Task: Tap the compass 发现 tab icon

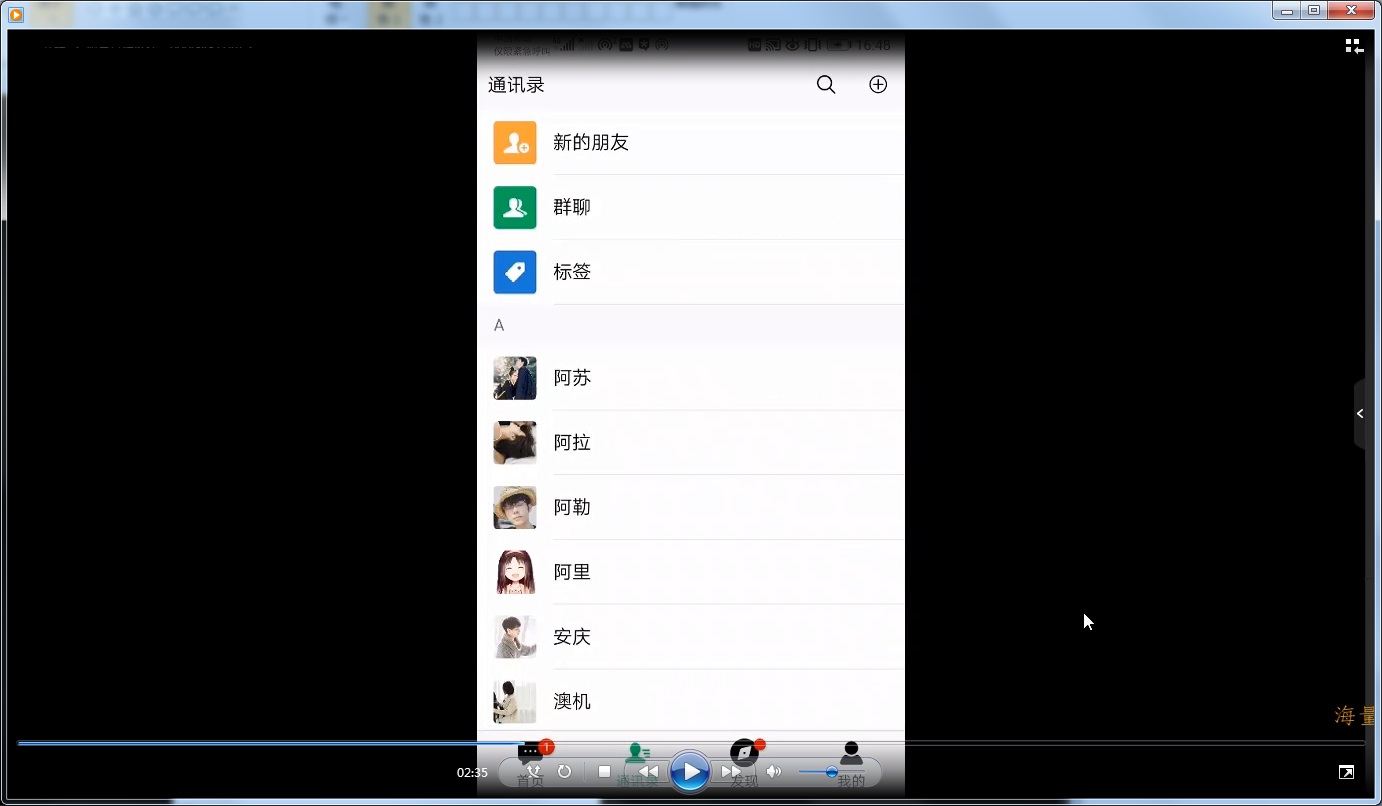Action: coord(744,752)
